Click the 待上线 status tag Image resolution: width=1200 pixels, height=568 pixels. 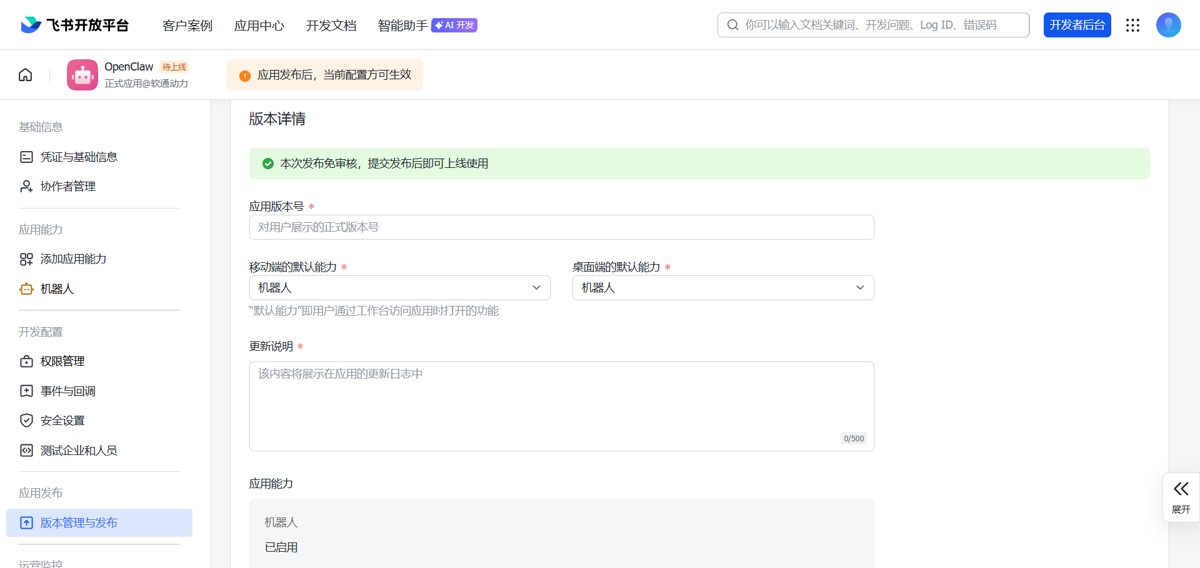click(174, 67)
